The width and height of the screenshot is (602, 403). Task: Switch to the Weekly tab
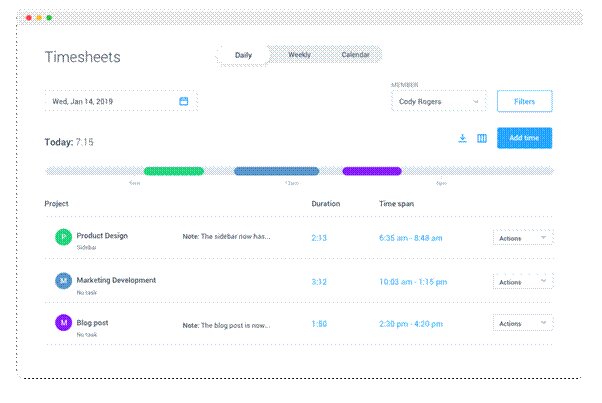point(299,55)
